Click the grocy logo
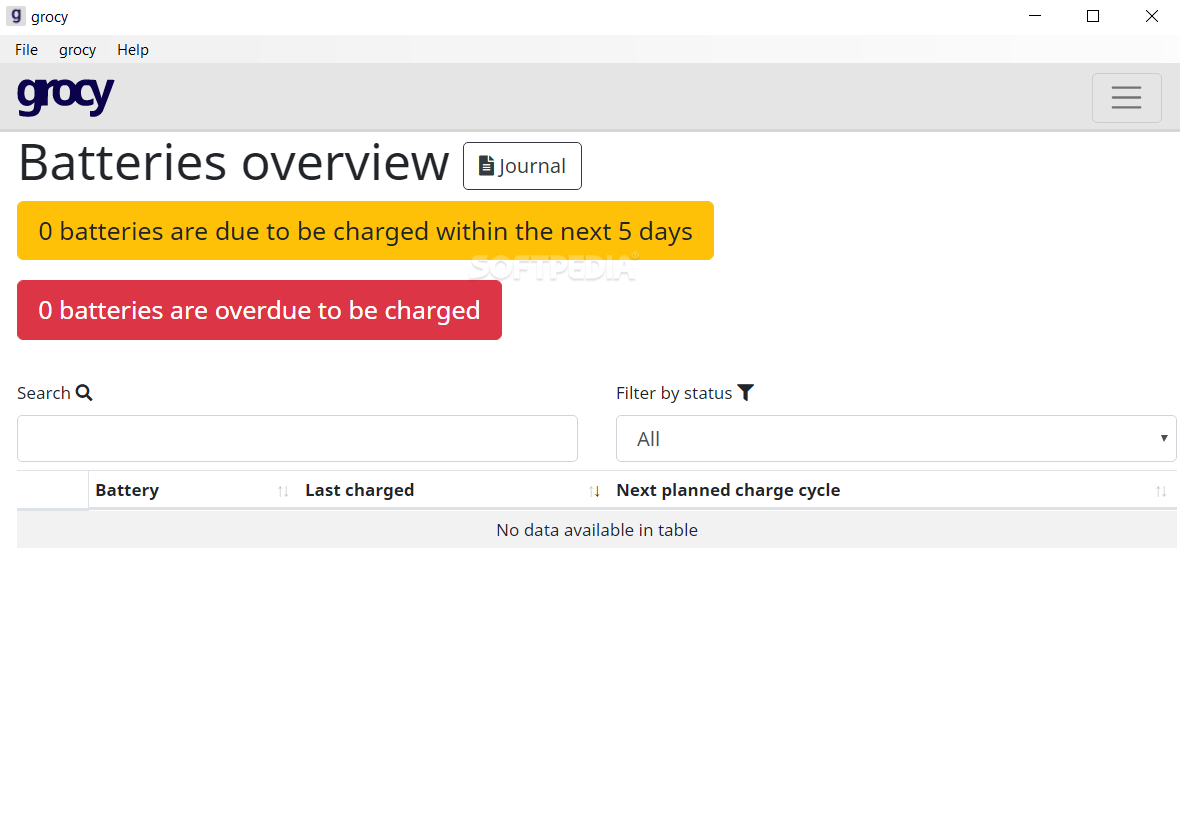 pos(65,96)
